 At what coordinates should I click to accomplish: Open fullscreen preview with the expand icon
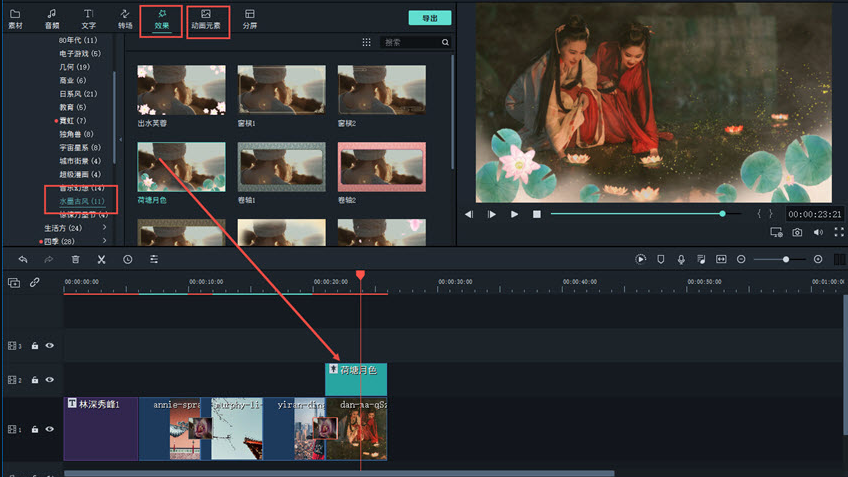tap(839, 232)
